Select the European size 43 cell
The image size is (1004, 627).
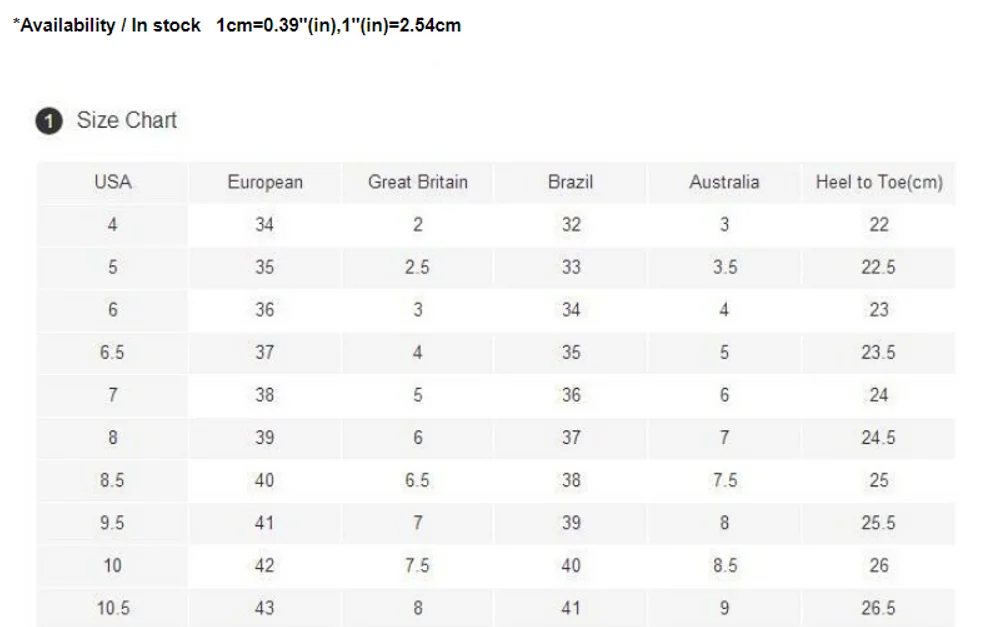point(265,608)
